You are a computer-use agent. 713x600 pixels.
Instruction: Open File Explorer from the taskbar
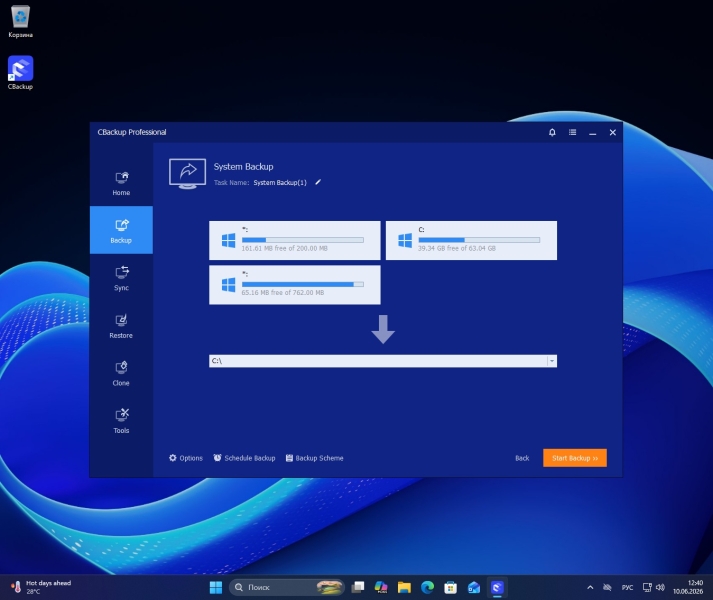[404, 587]
